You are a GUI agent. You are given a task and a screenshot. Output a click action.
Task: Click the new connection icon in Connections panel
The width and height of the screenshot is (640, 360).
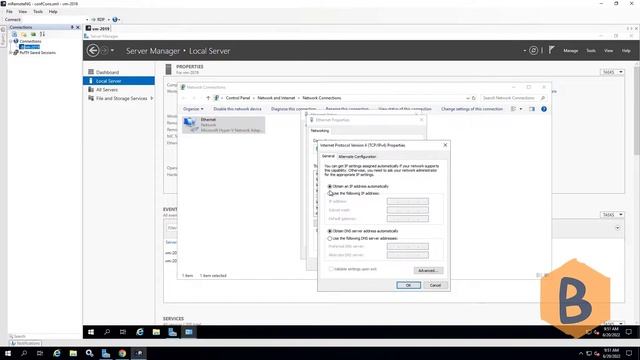point(14,34)
